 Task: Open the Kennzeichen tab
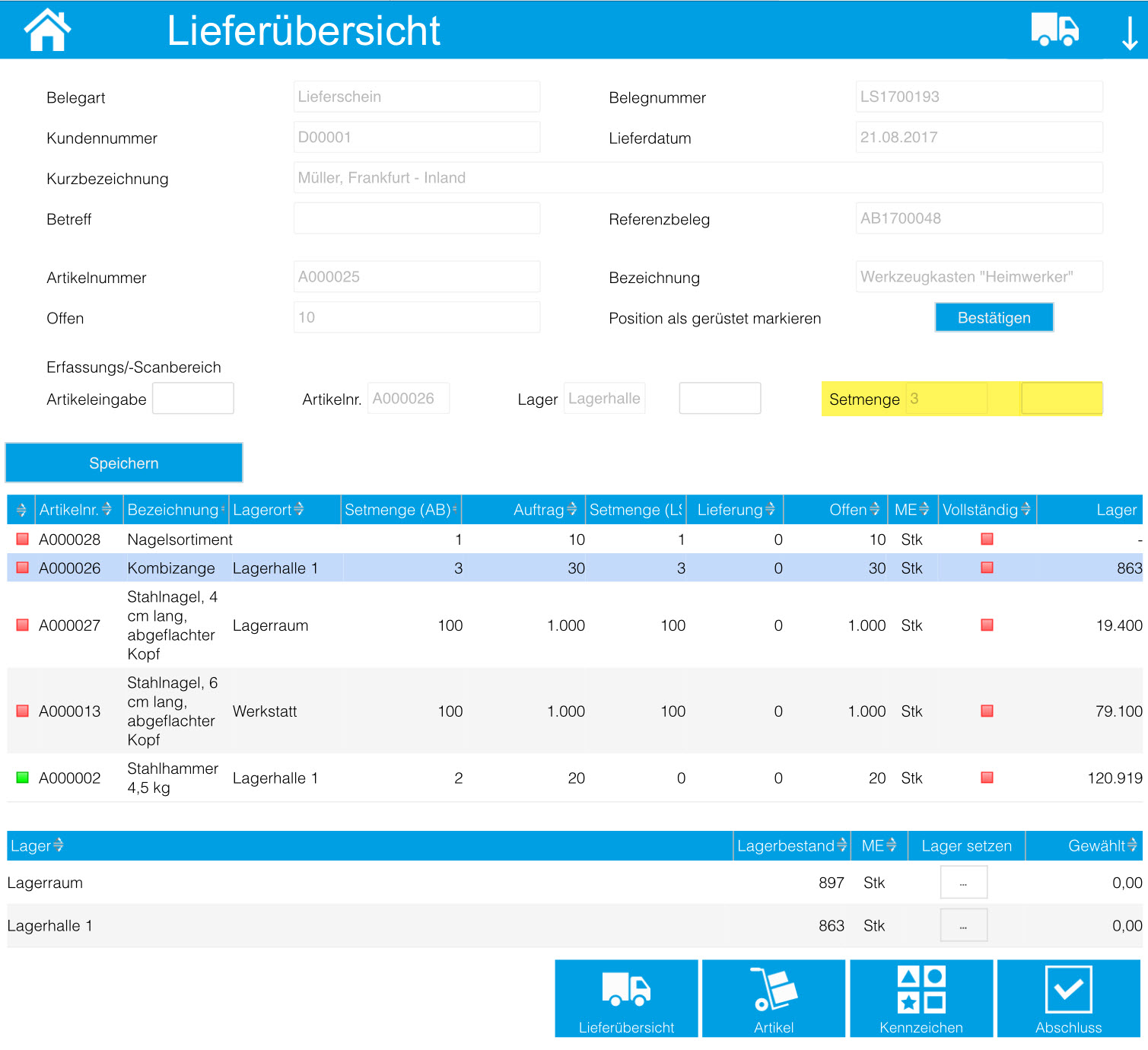pyautogui.click(x=920, y=989)
